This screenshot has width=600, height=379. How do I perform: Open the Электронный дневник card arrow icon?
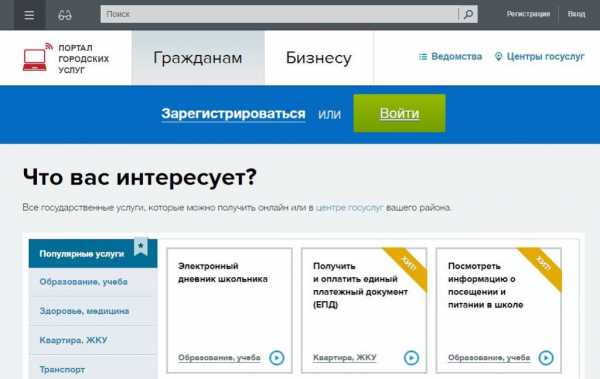277,358
